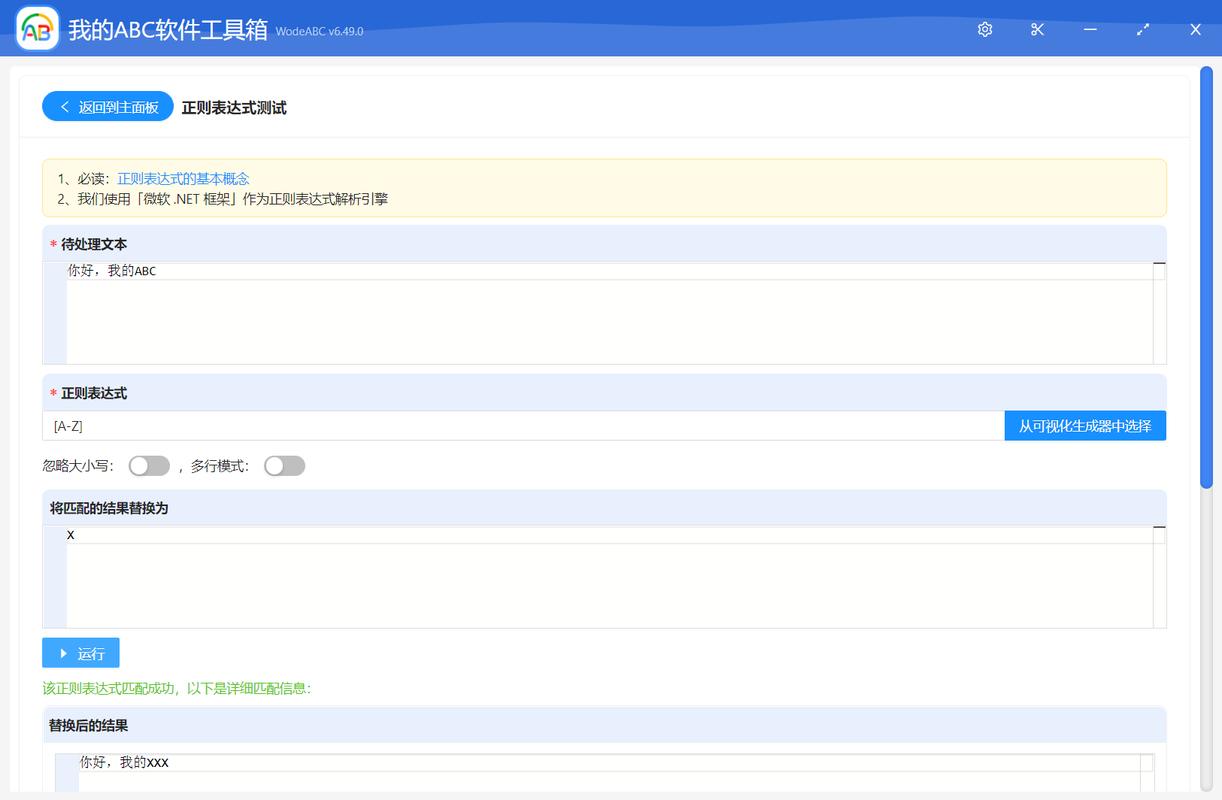Open the 正则表达式的基本概念 link

(183, 178)
